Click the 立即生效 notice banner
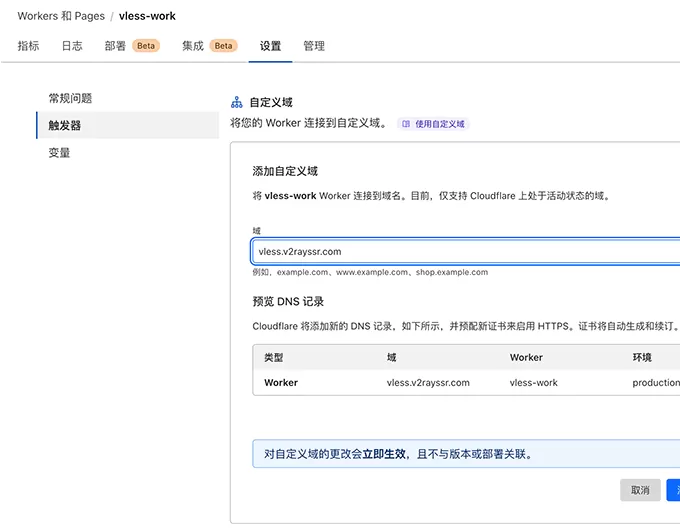The image size is (680, 532). click(466, 454)
